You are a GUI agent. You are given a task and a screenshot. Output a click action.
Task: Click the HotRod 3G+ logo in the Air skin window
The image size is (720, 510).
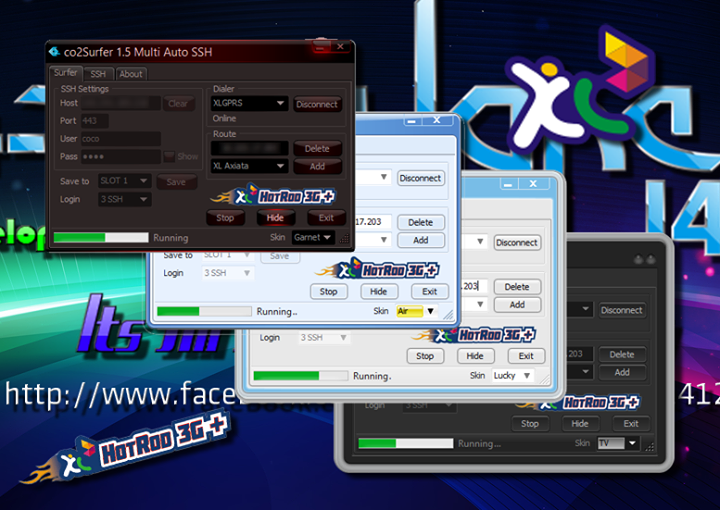[377, 269]
